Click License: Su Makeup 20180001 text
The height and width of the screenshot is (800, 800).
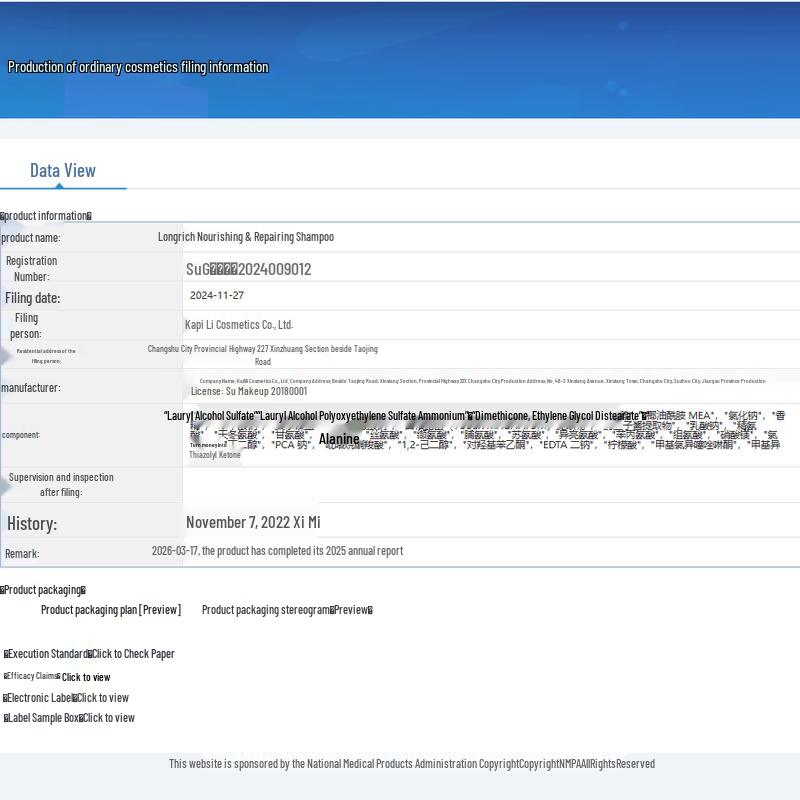(x=249, y=391)
